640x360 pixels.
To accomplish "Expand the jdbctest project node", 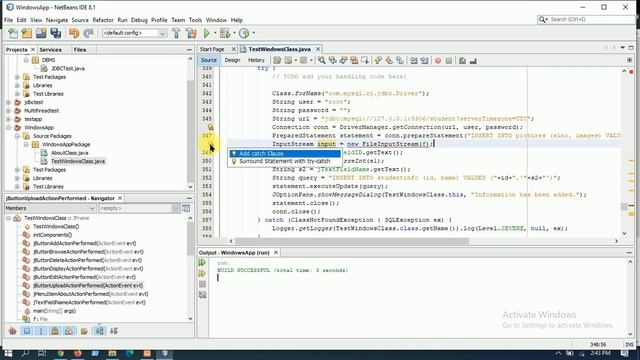I will [9, 102].
